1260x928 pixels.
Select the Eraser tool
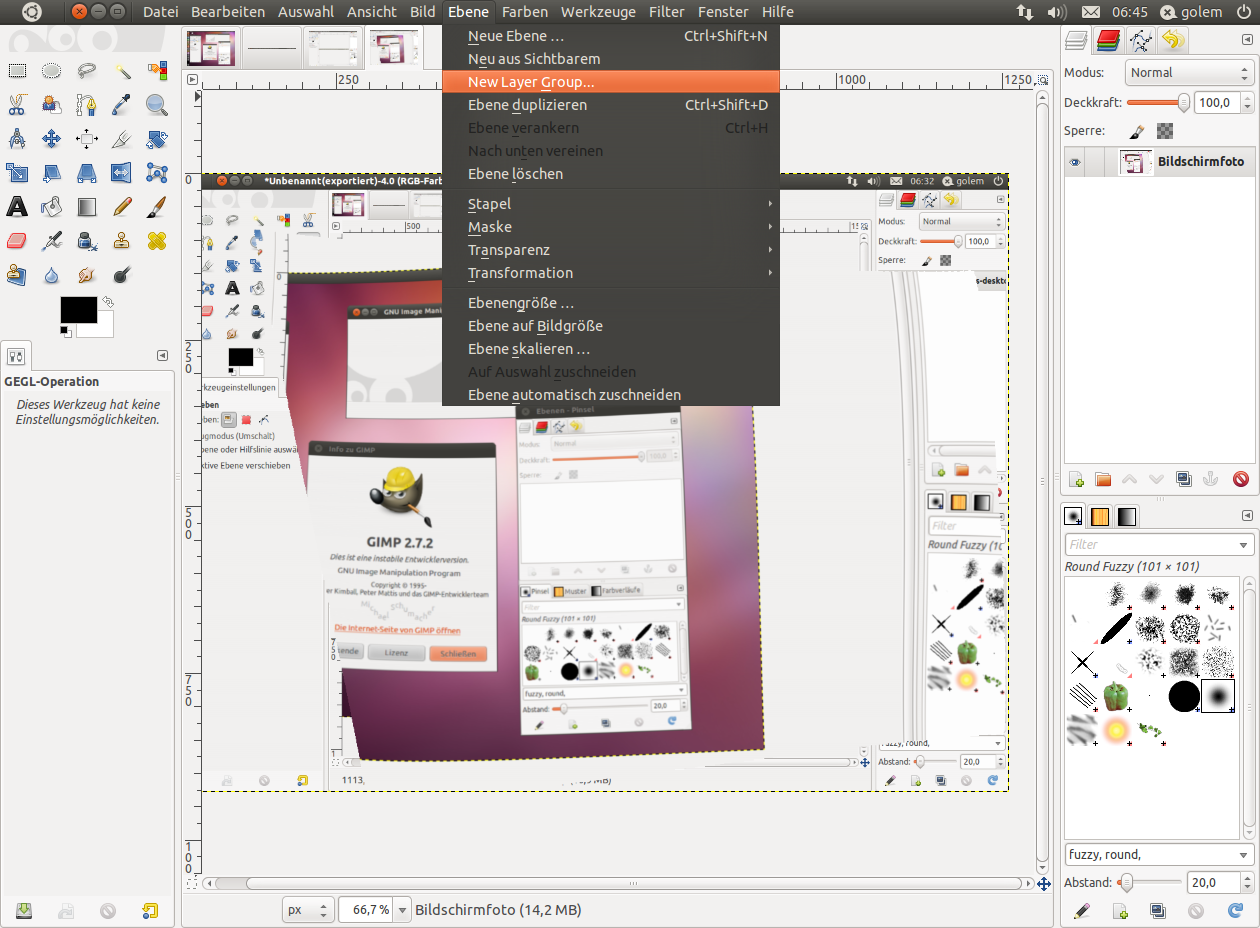pos(17,240)
